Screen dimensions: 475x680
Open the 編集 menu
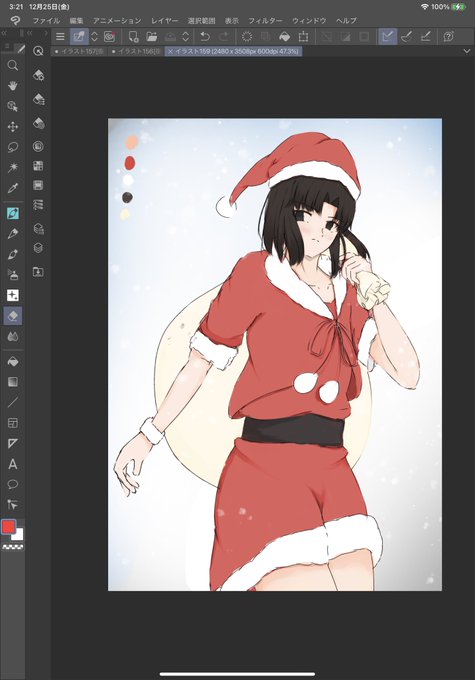(x=76, y=20)
